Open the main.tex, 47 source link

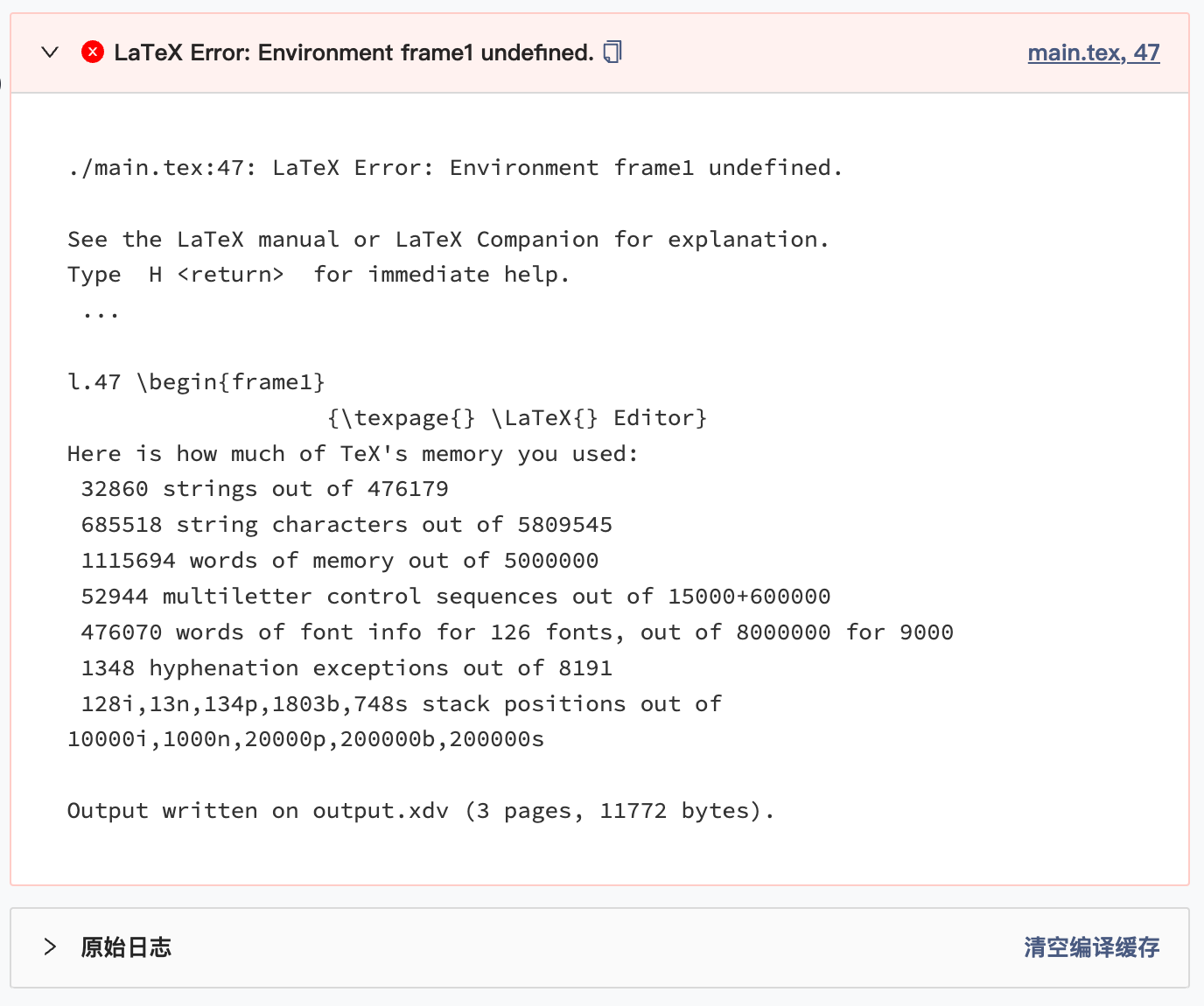1094,52
